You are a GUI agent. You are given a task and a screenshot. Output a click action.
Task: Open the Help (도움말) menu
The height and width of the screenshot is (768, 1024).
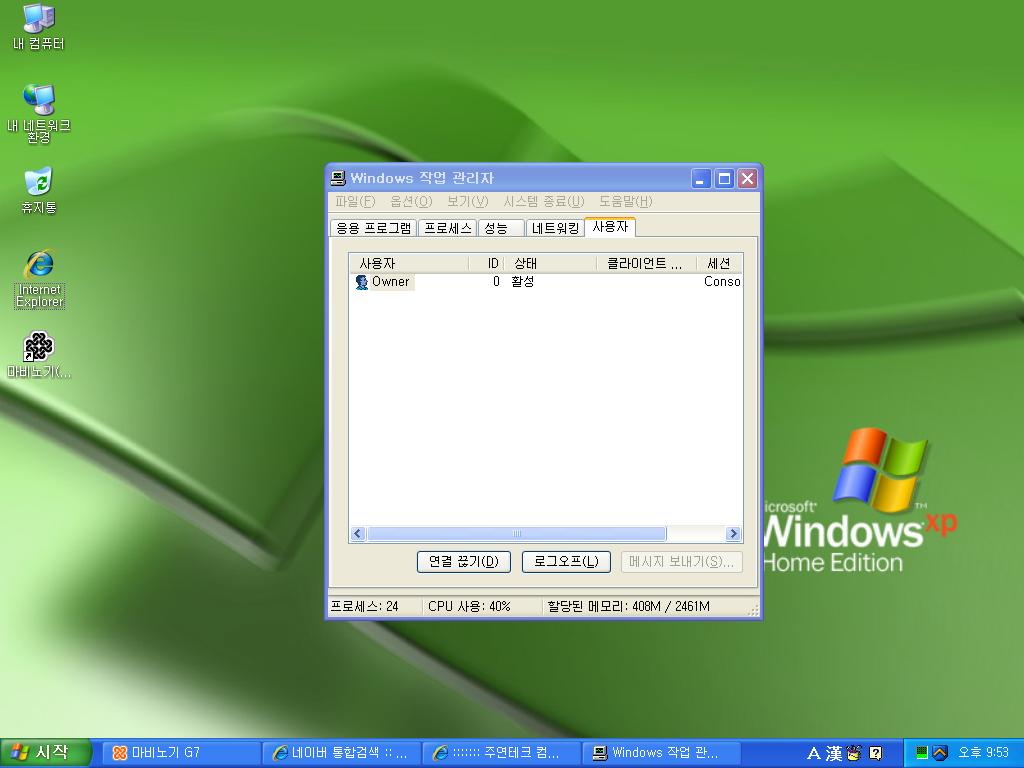tap(626, 201)
